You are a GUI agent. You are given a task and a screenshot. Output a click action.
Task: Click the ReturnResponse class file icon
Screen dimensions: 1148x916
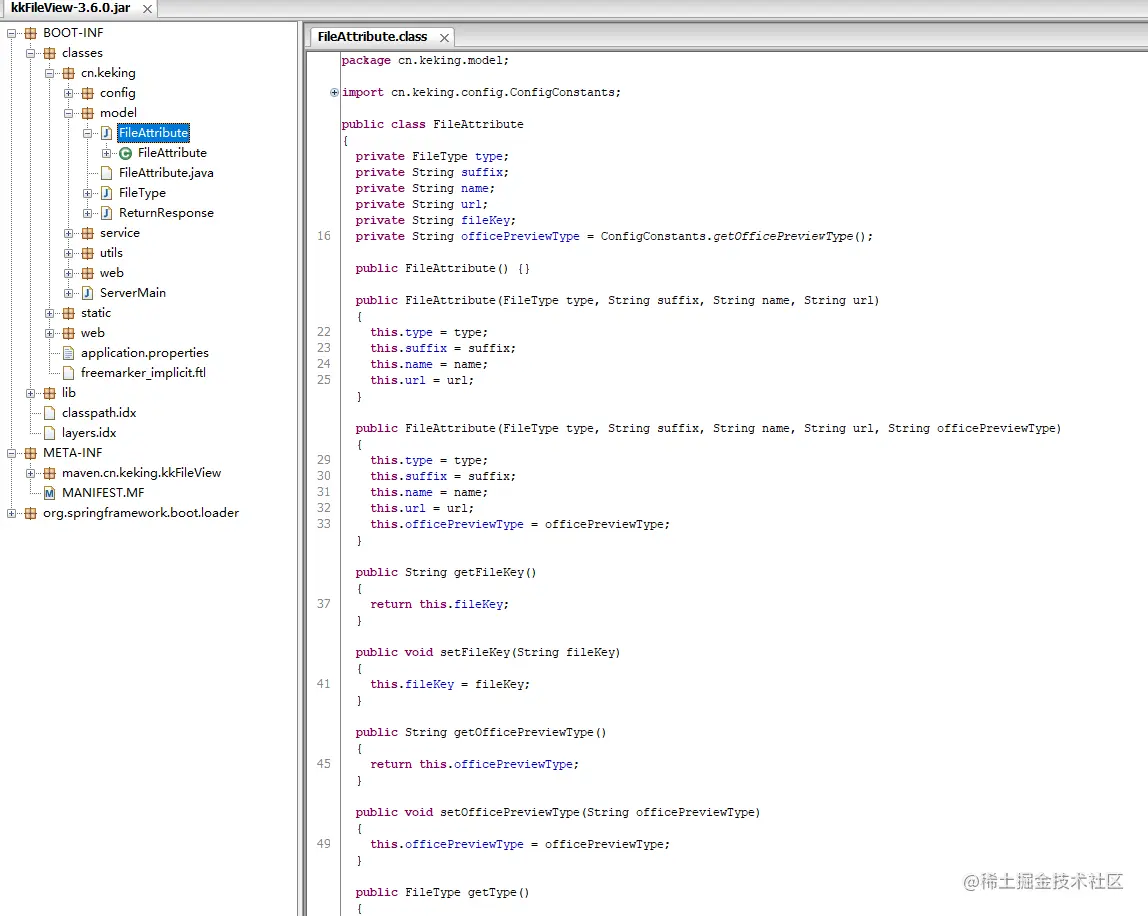click(107, 213)
